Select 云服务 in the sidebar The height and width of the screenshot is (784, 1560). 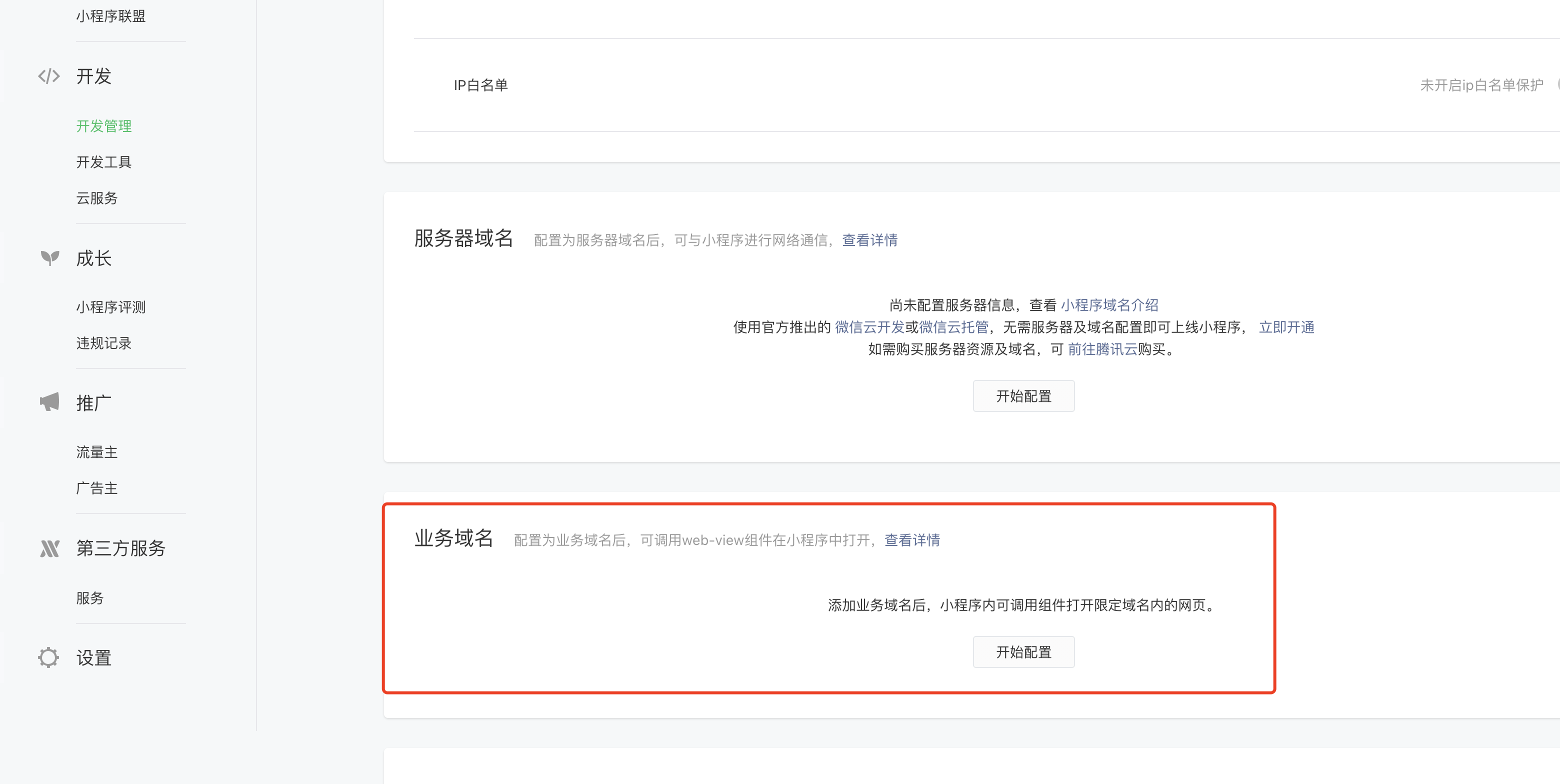[97, 198]
